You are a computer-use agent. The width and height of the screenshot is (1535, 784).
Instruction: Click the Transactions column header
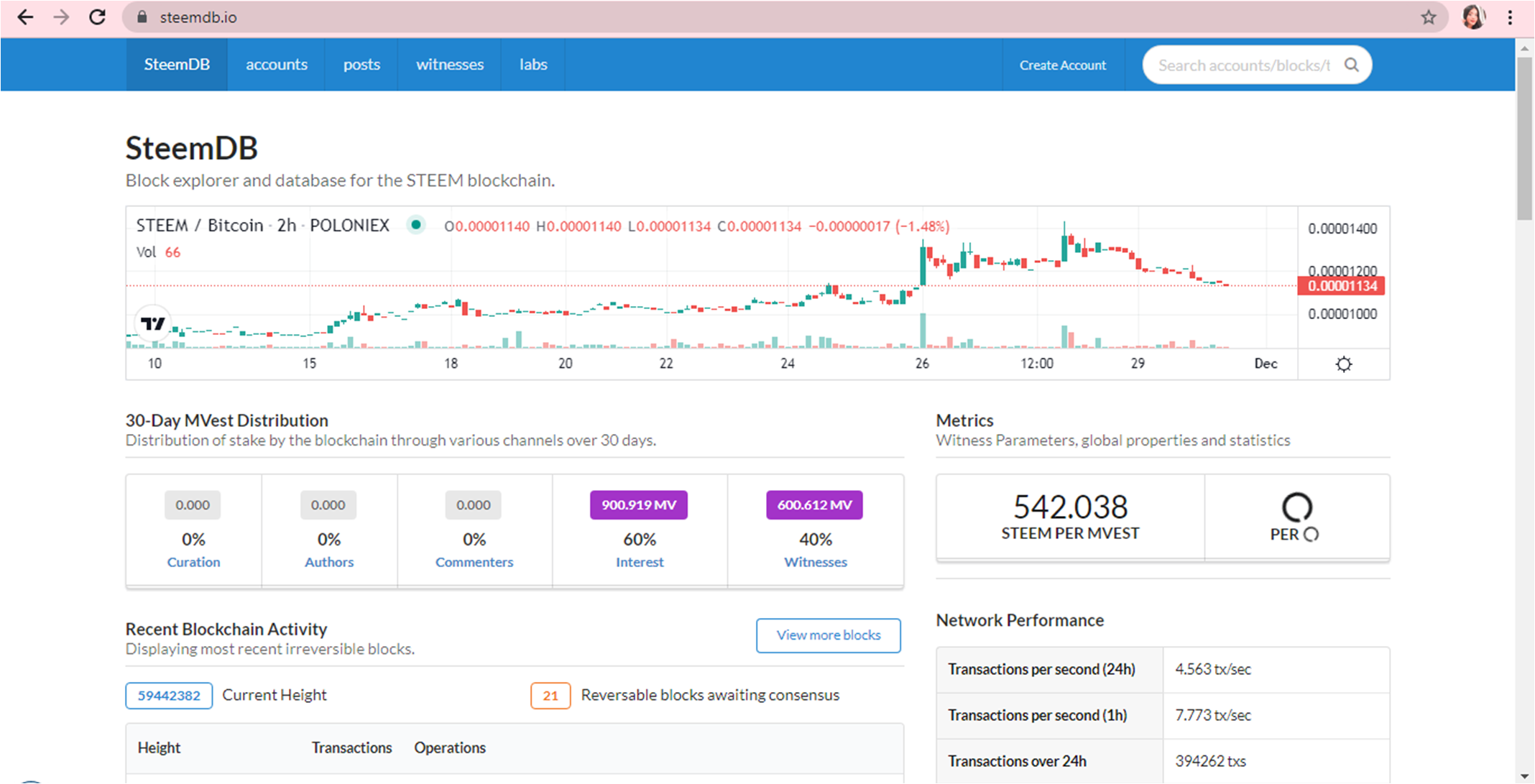(351, 748)
